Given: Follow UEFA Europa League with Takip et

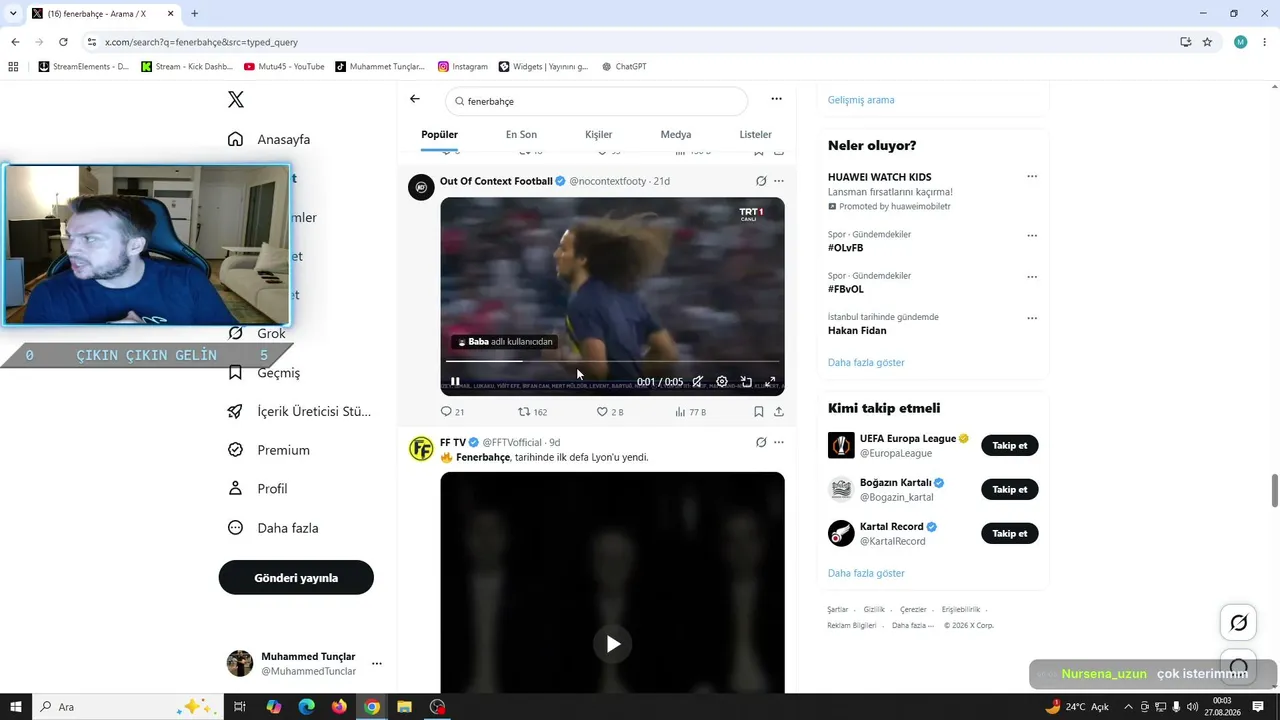Looking at the screenshot, I should point(1010,446).
